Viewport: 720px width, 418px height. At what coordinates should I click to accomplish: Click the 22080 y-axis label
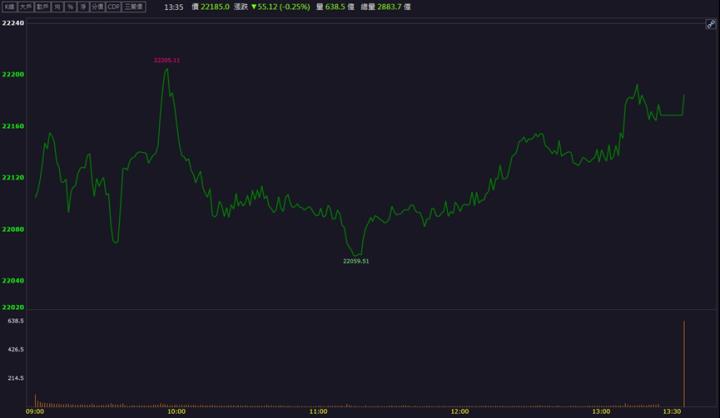tap(13, 229)
